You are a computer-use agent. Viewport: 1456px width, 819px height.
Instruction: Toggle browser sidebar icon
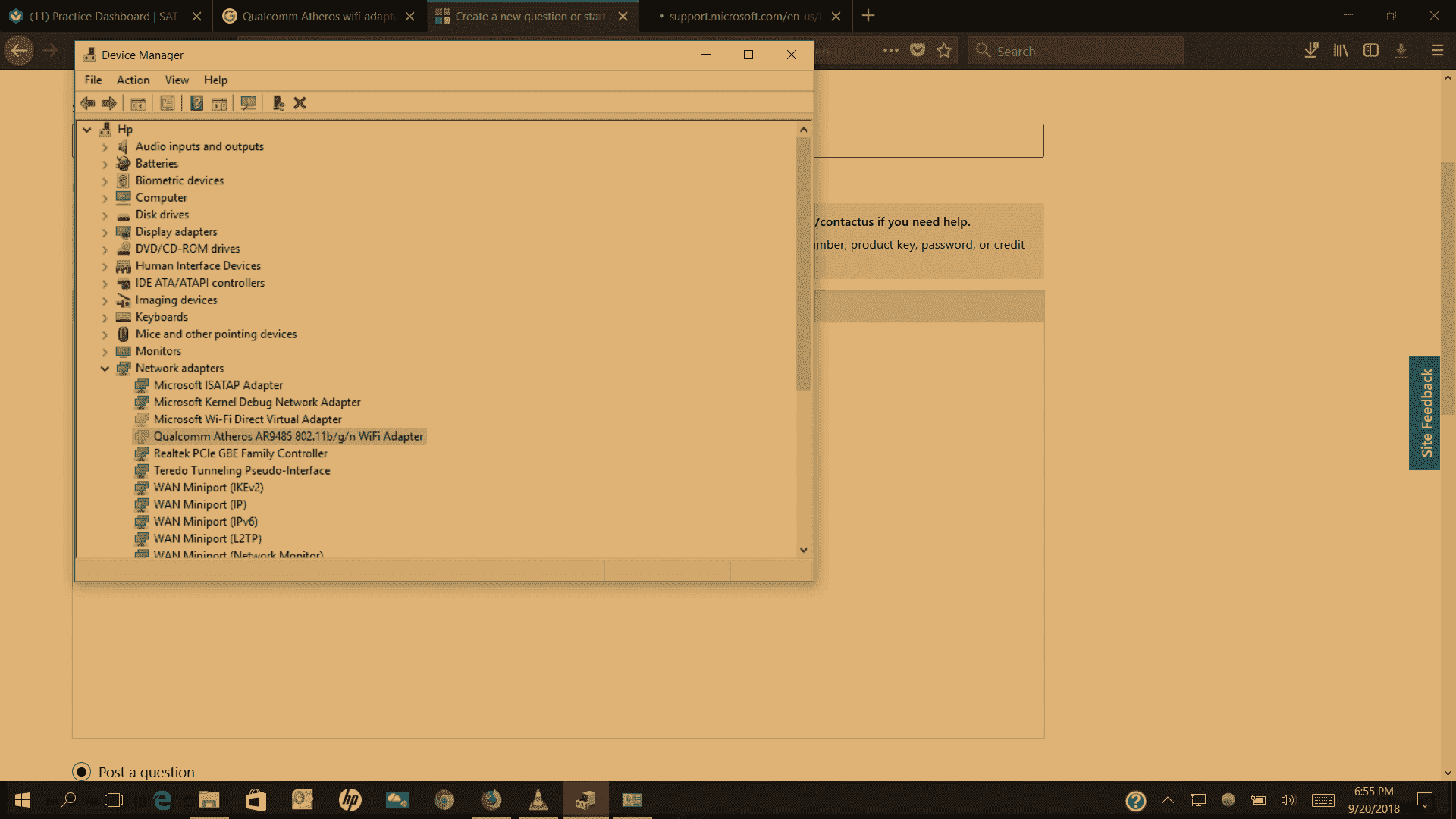pyautogui.click(x=1371, y=51)
